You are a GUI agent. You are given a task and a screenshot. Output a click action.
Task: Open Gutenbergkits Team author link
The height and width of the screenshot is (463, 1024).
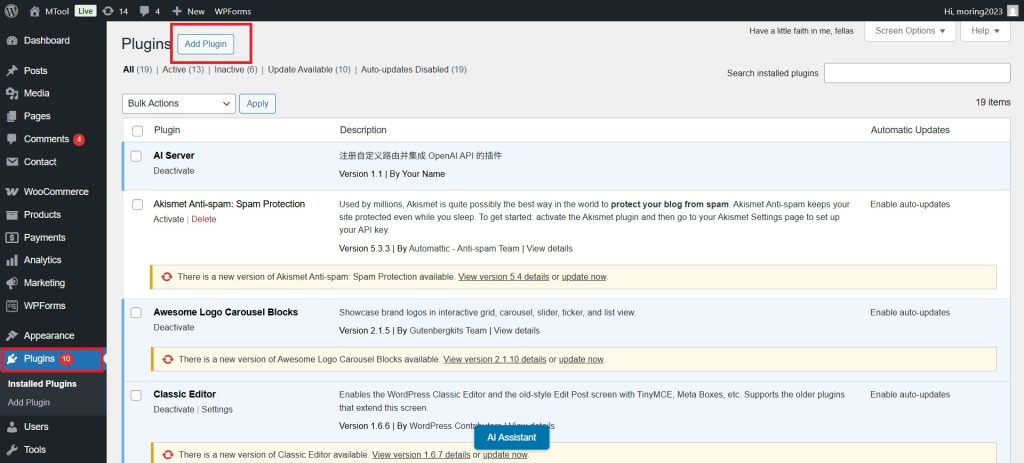click(448, 330)
